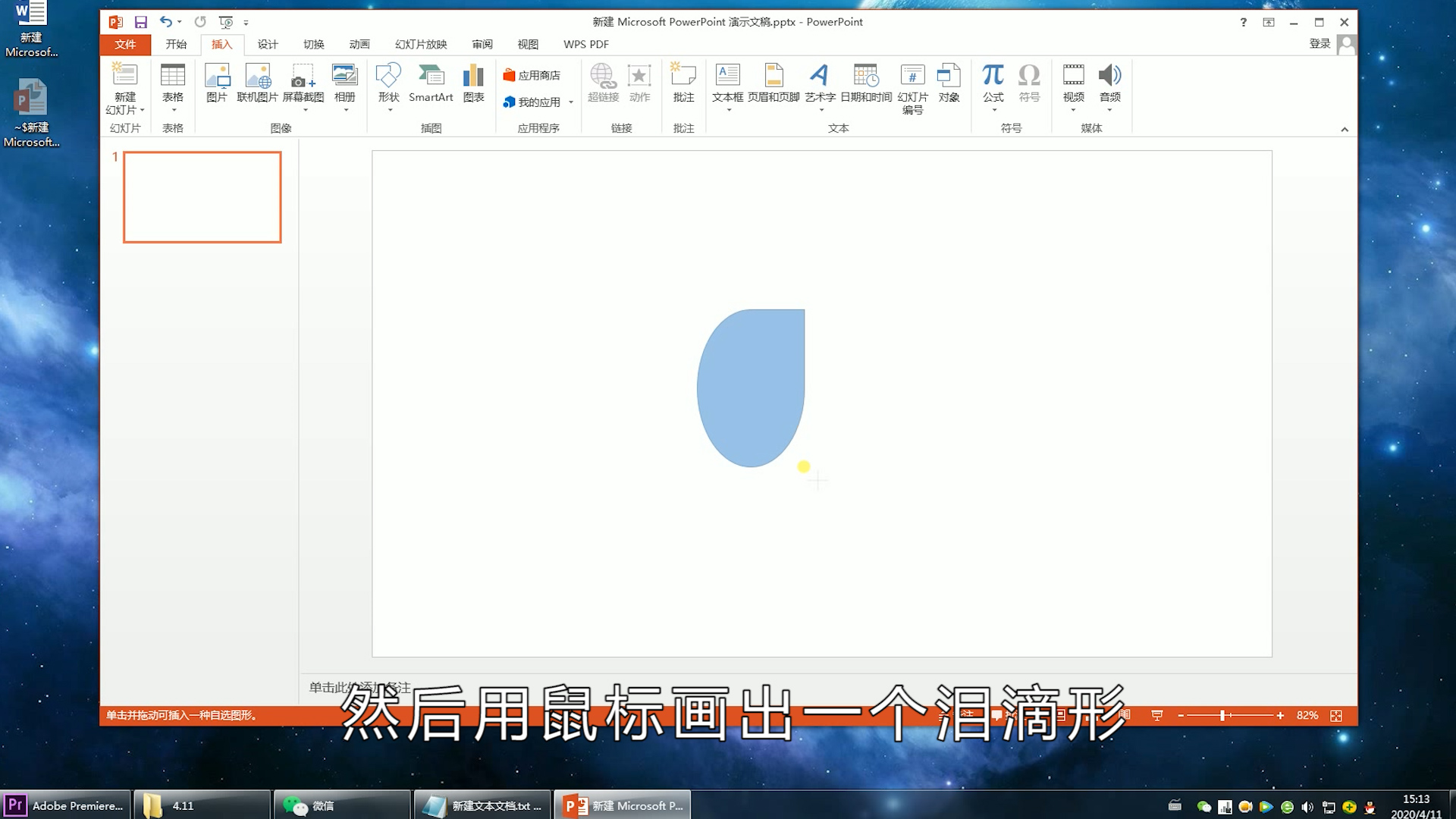Click the Sign in link
The image size is (1456, 819).
[x=1319, y=44]
